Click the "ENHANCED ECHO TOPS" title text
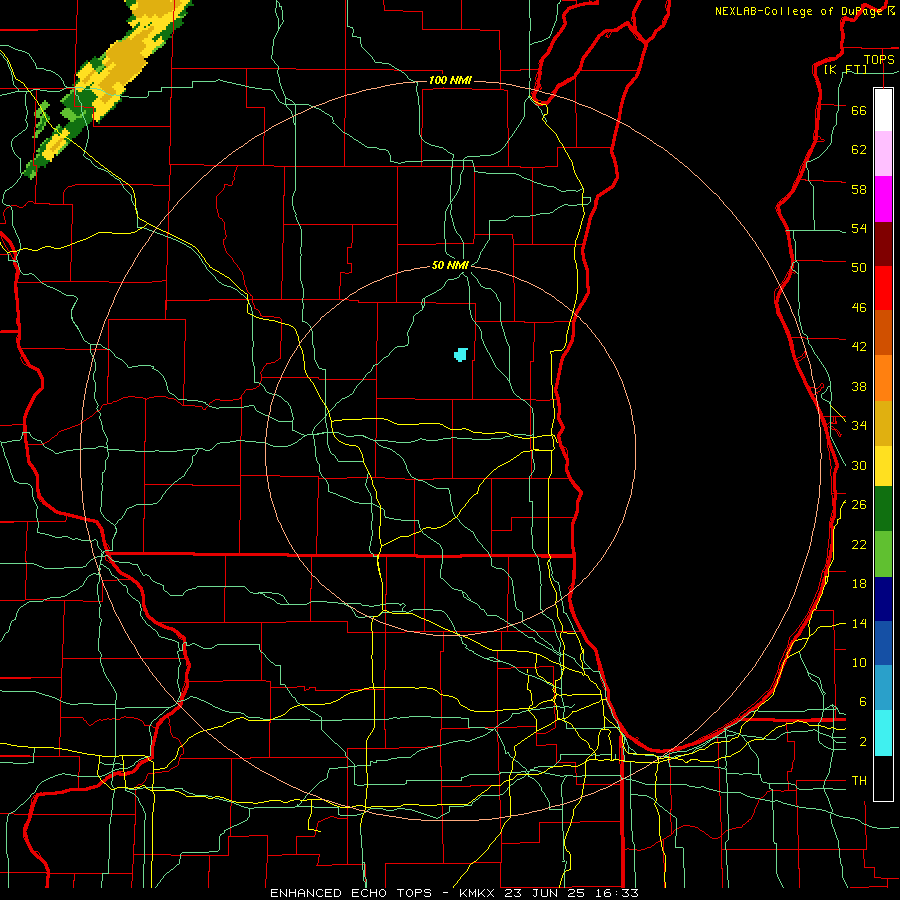Image resolution: width=900 pixels, height=900 pixels. 351,893
